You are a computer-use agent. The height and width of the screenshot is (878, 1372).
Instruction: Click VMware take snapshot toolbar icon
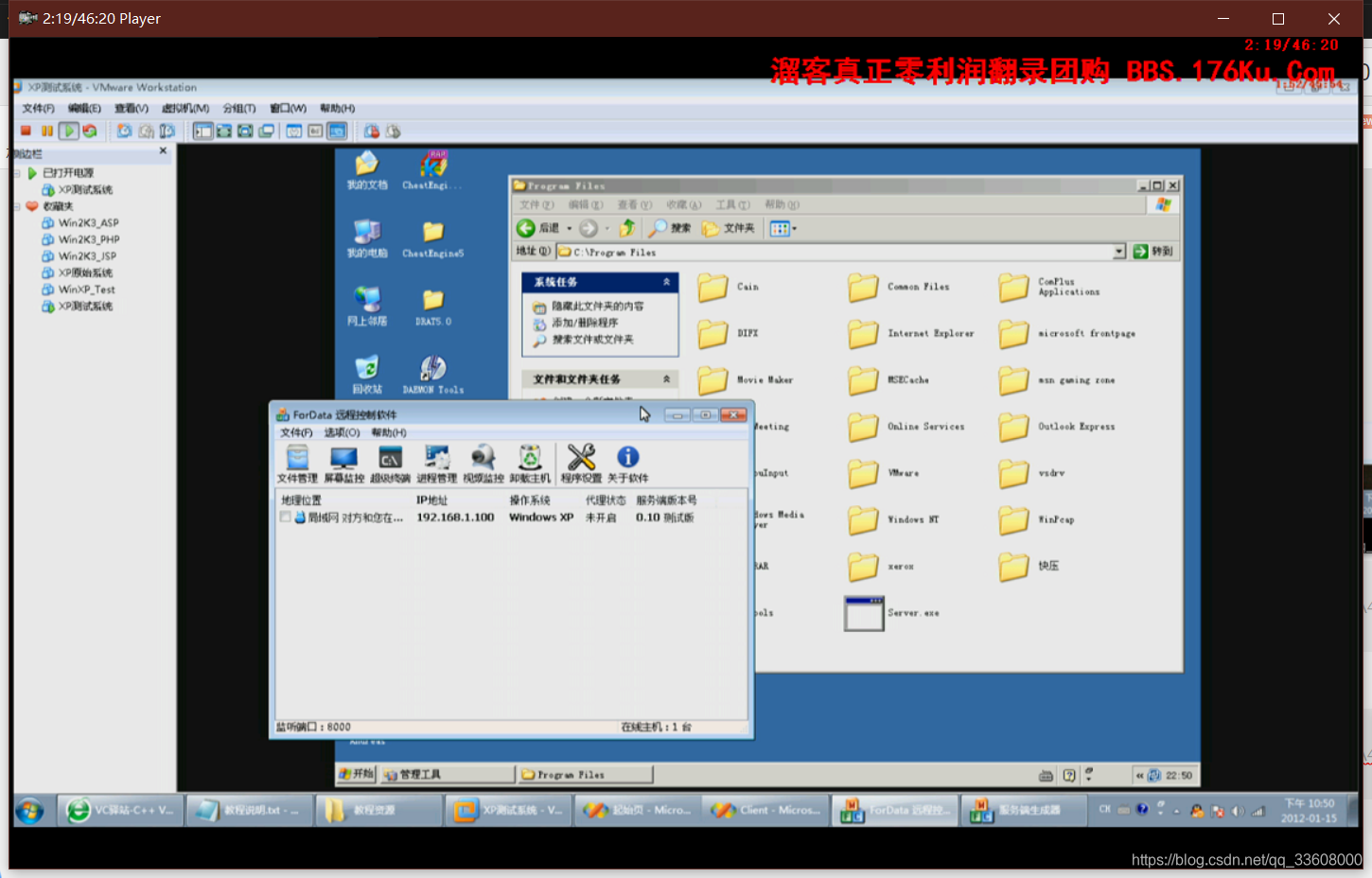(124, 132)
